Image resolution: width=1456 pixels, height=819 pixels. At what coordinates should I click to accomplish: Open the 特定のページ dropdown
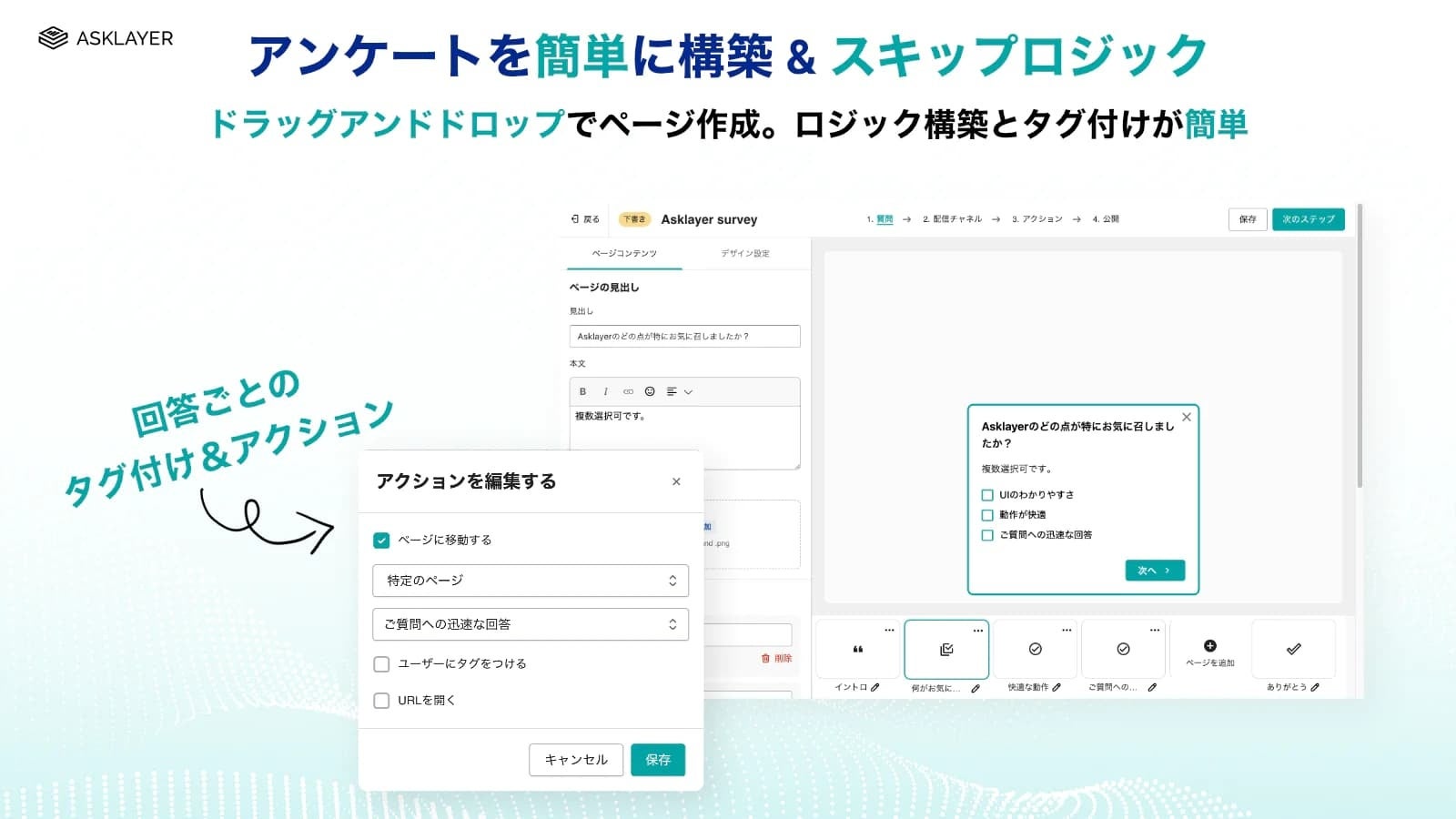coord(531,581)
